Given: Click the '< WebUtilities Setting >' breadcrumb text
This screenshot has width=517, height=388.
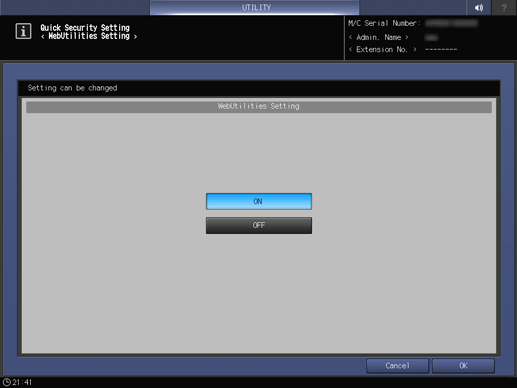Looking at the screenshot, I should pos(89,36).
